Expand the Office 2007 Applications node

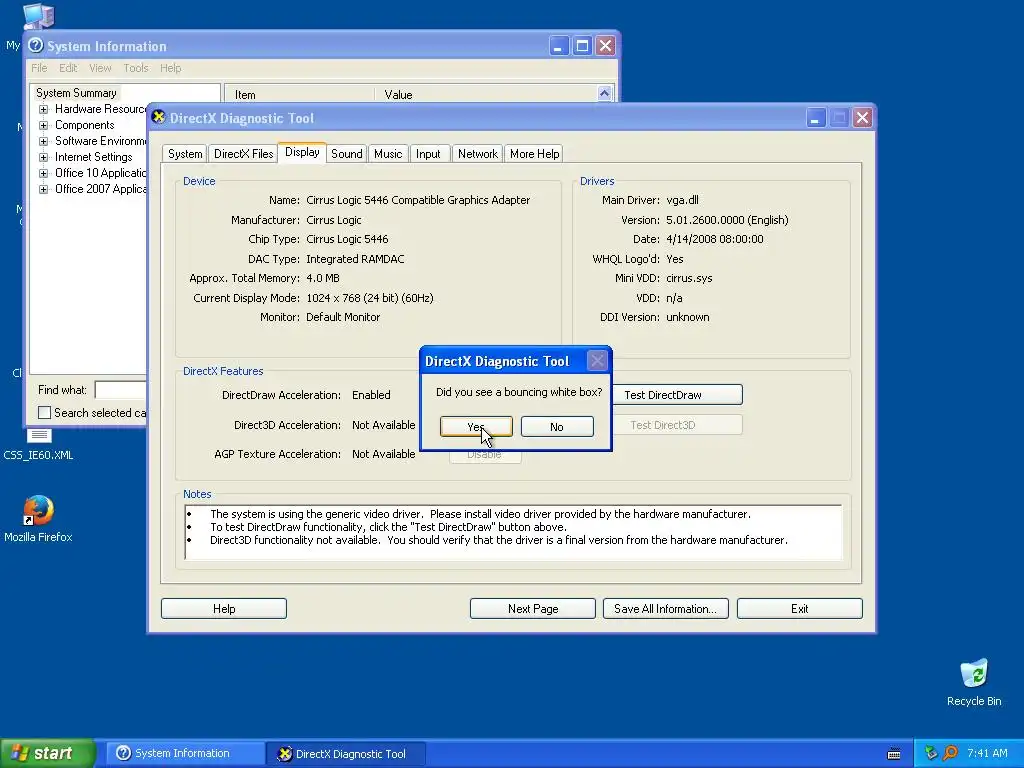coord(43,189)
